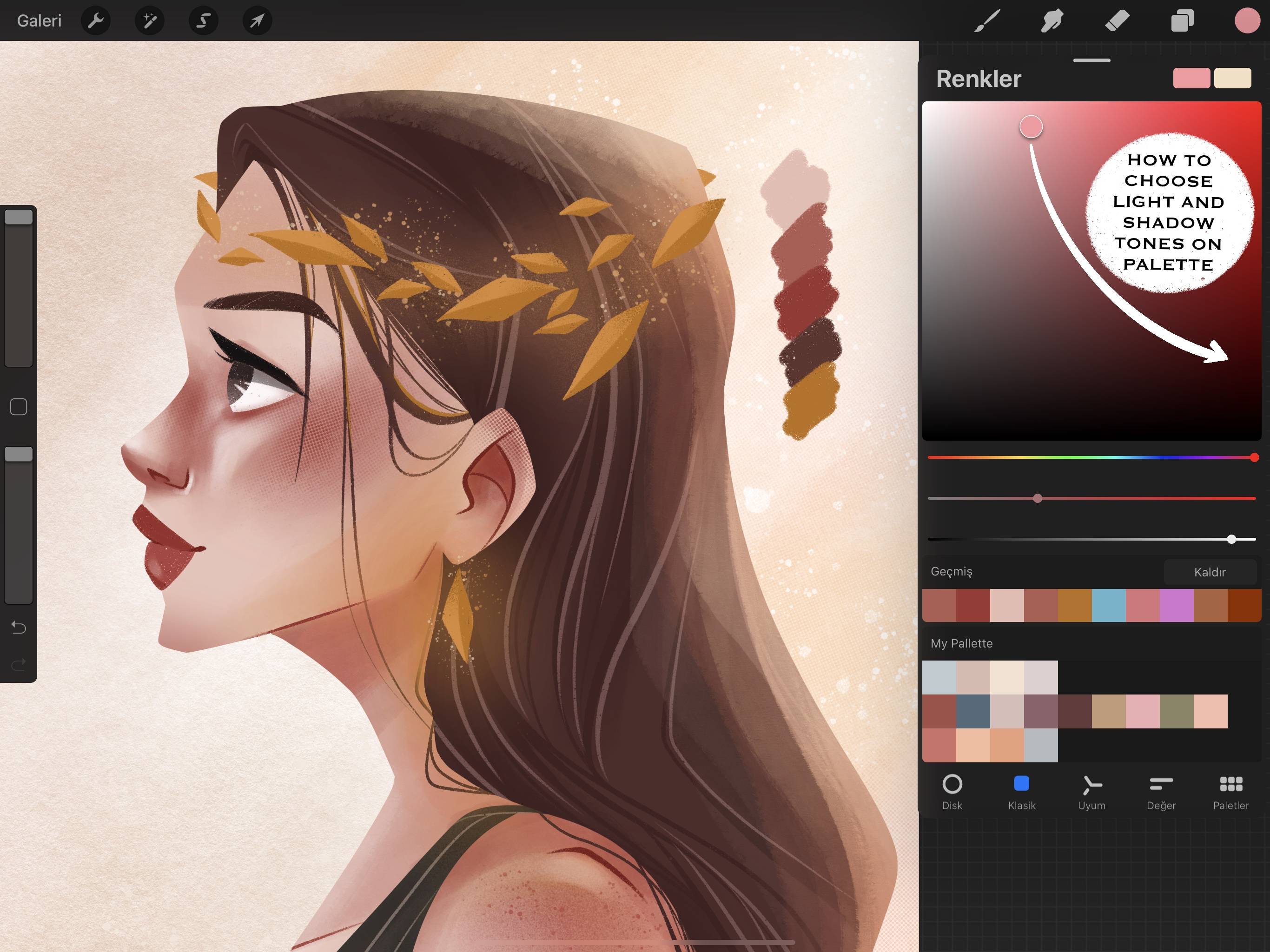Tap the redo arrow in sidebar
Viewport: 1270px width, 952px height.
pos(19,665)
